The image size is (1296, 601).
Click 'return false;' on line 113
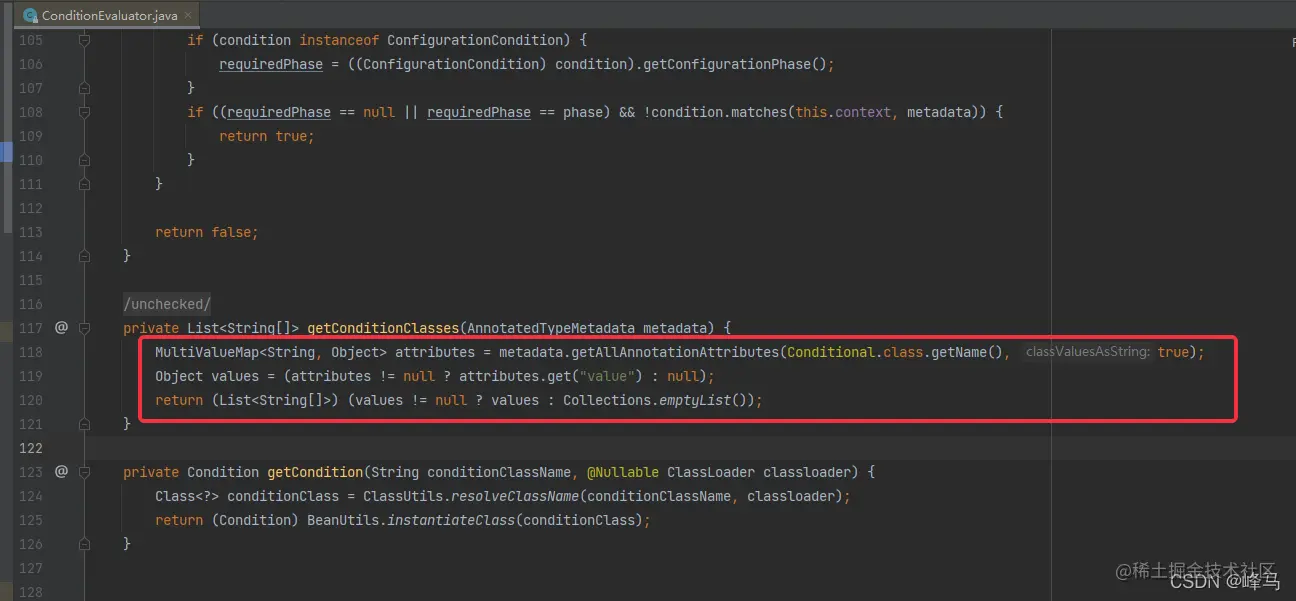click(207, 232)
